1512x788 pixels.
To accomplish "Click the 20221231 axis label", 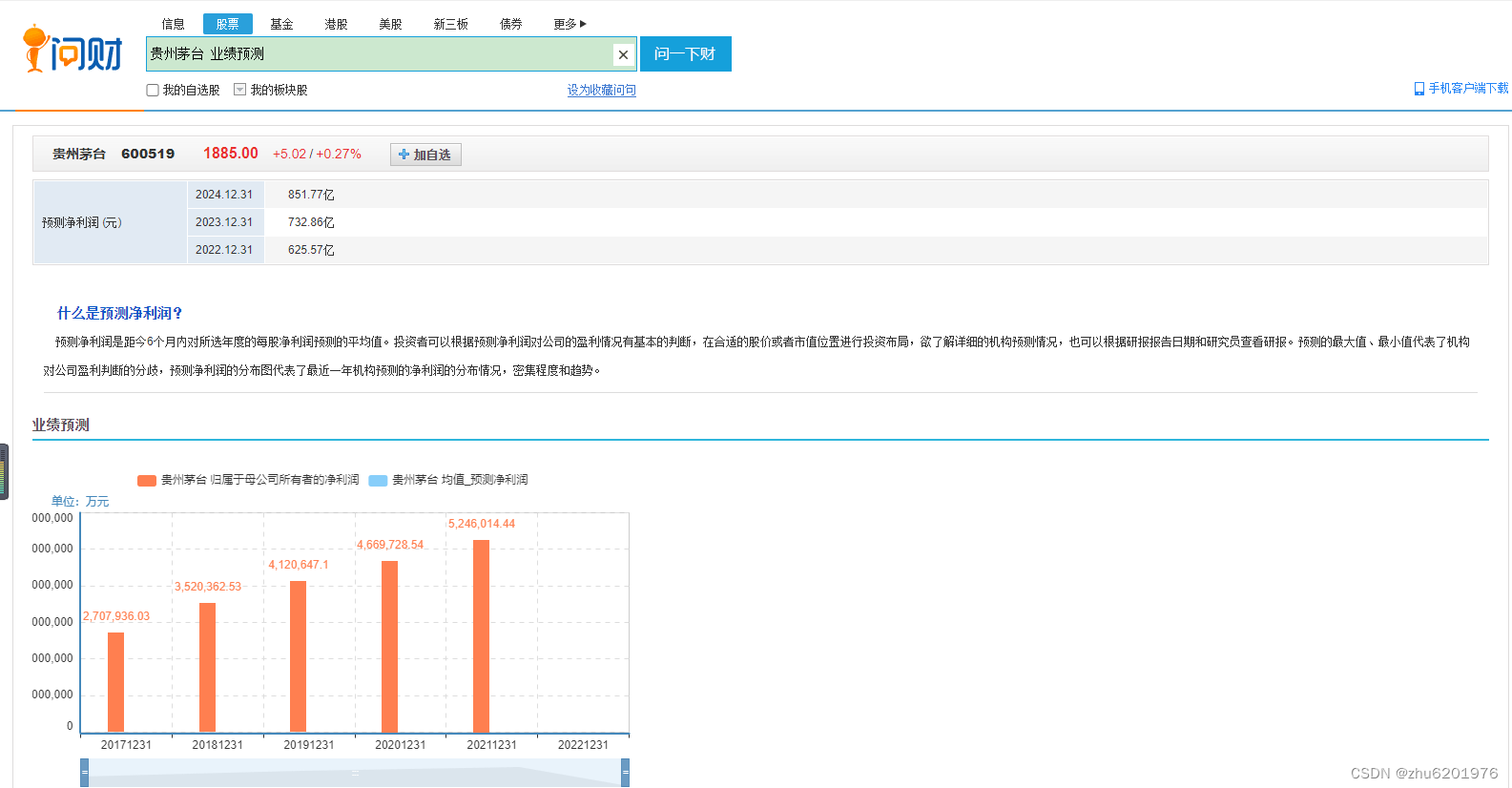I will pyautogui.click(x=583, y=745).
